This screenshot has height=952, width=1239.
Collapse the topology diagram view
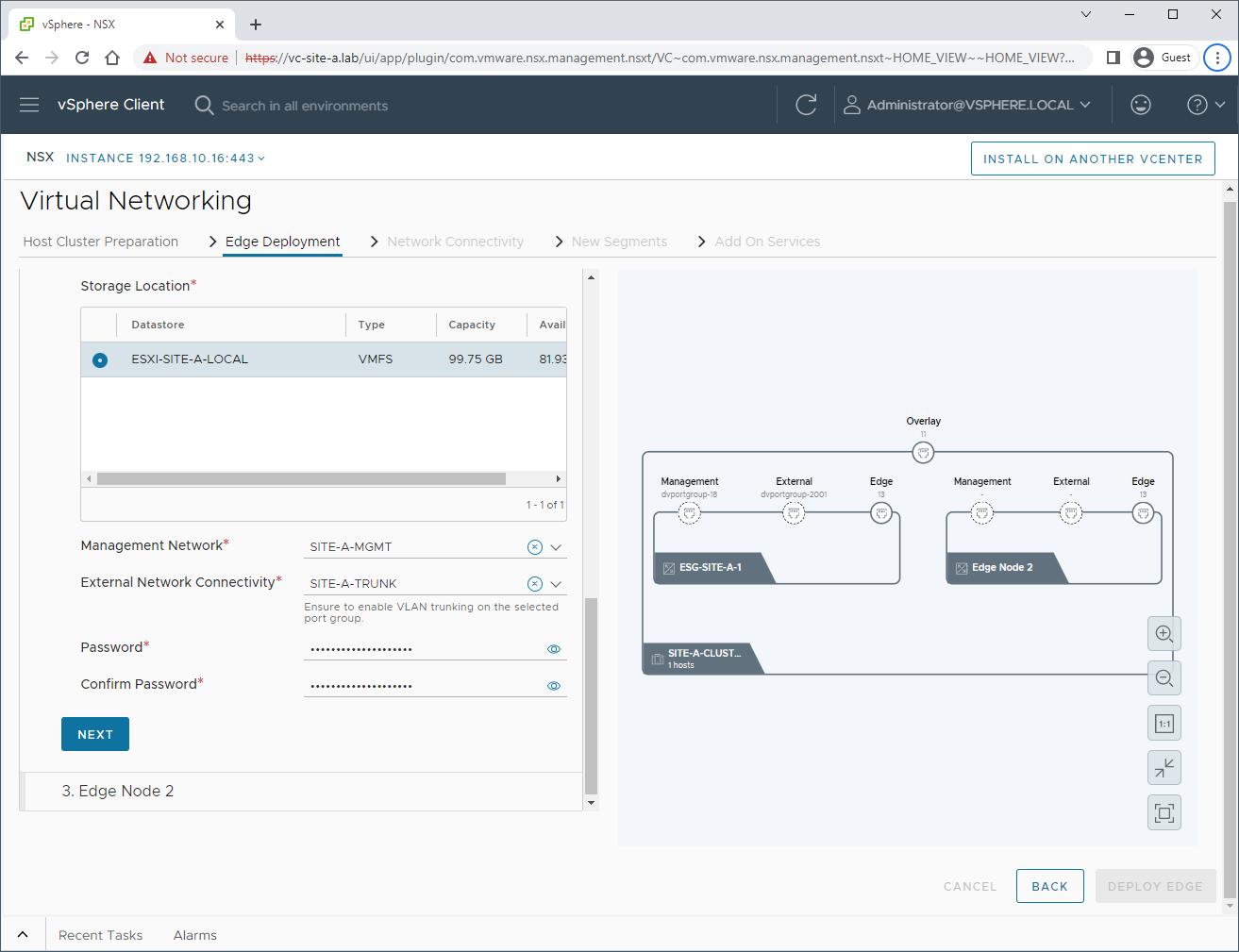(x=1164, y=768)
